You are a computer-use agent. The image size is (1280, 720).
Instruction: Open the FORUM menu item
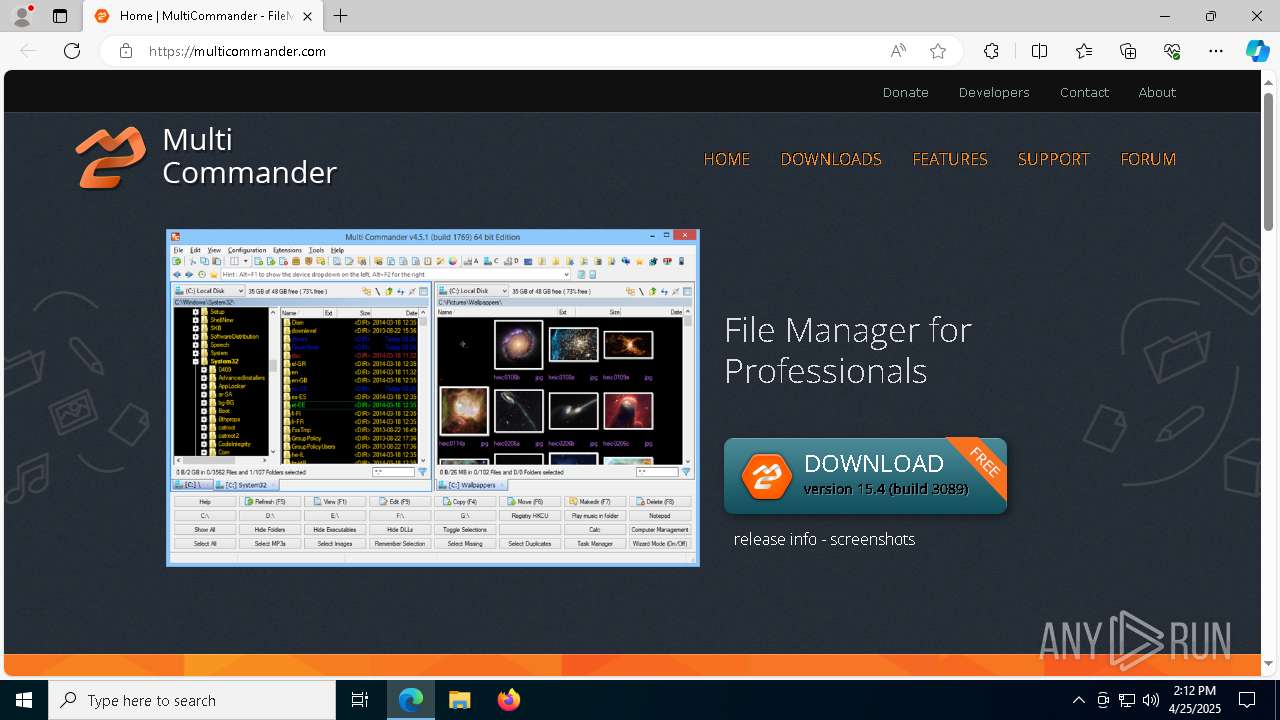pyautogui.click(x=1148, y=159)
